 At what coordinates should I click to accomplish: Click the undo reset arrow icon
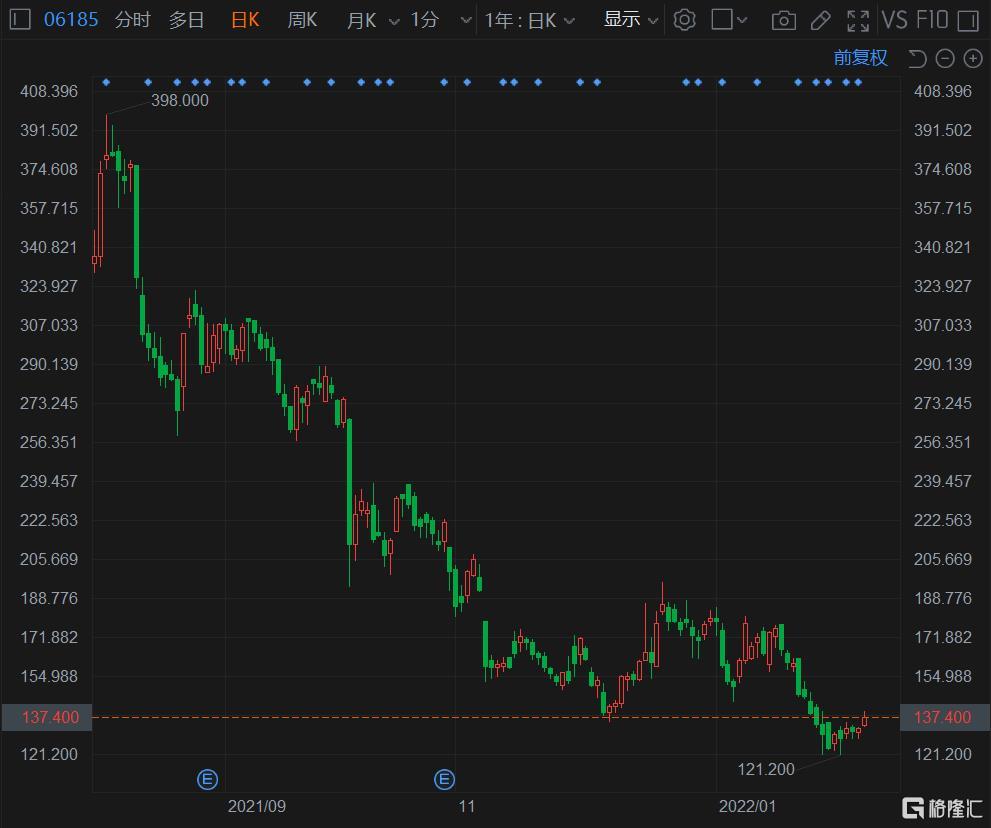[x=917, y=59]
